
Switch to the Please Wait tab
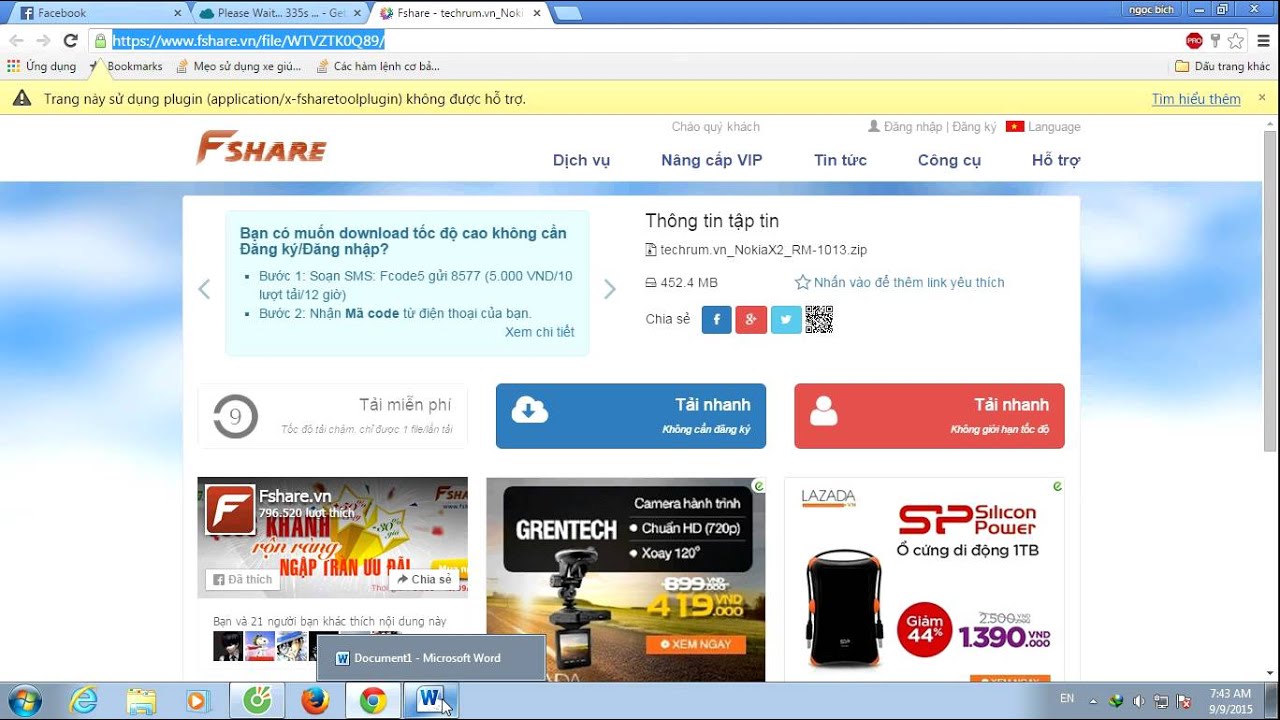point(280,13)
